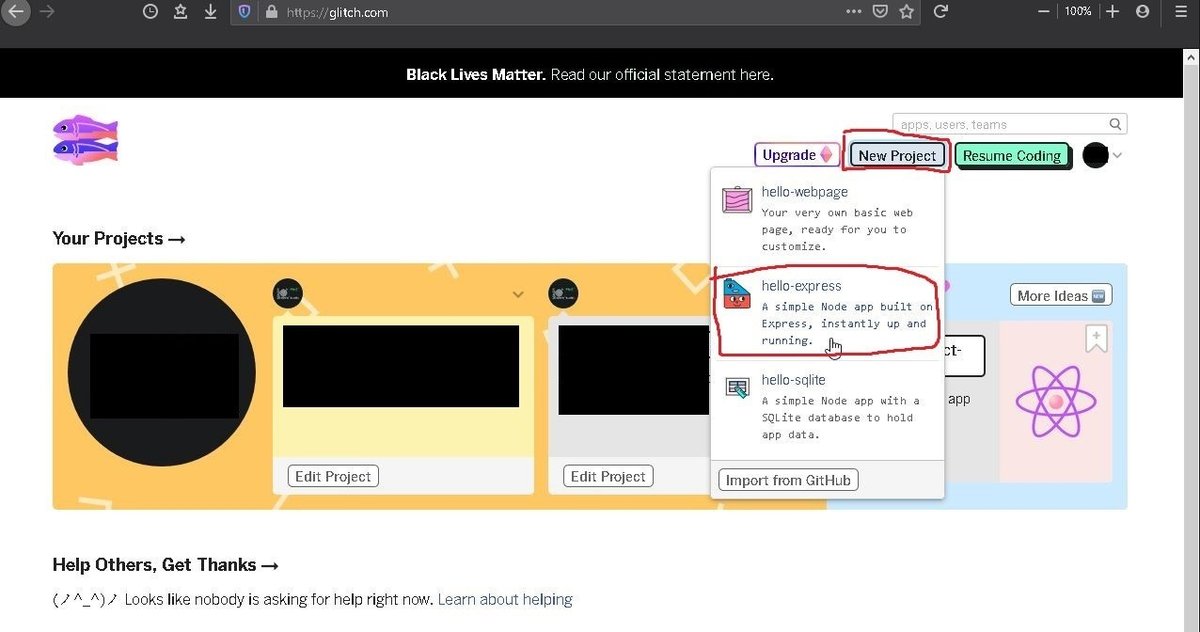Image resolution: width=1200 pixels, height=632 pixels.
Task: Open the Learn about helping link
Action: [505, 600]
